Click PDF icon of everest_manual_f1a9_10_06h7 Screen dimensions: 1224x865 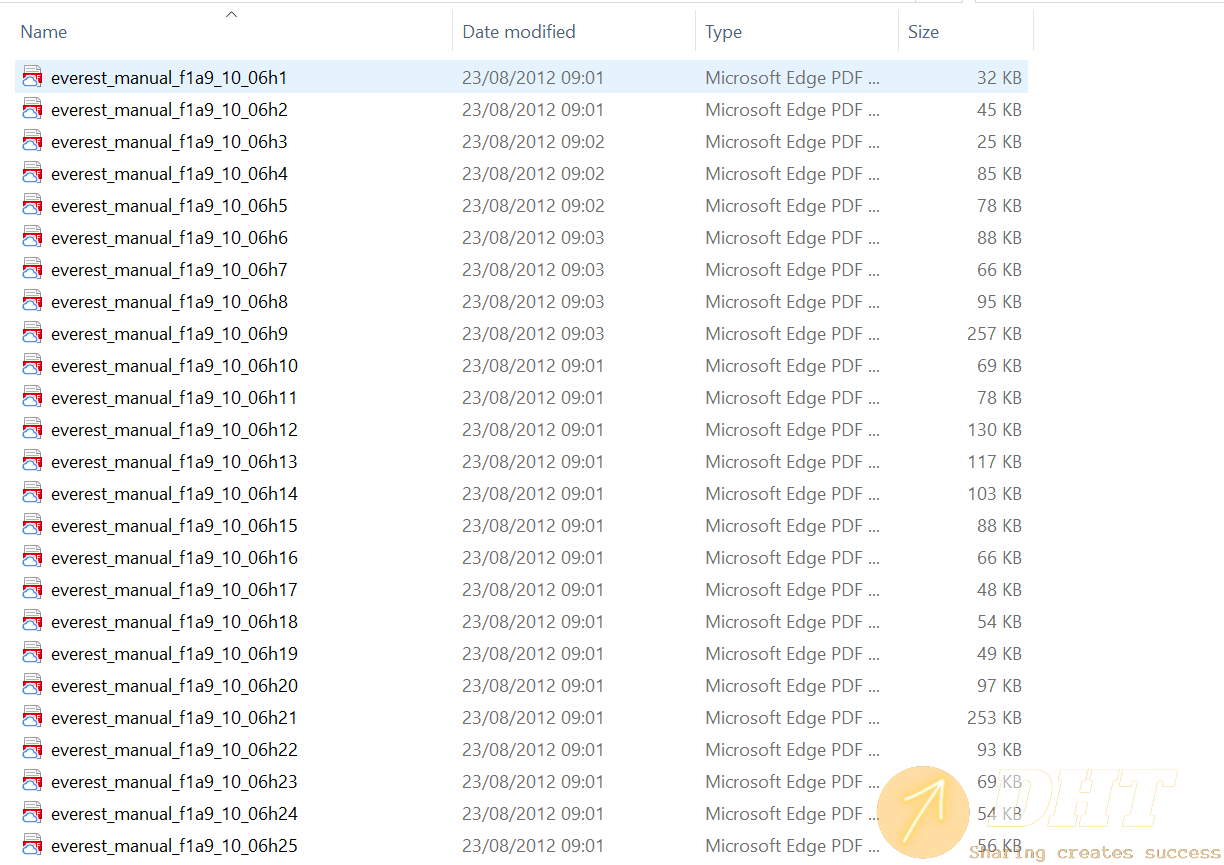pyautogui.click(x=33, y=269)
